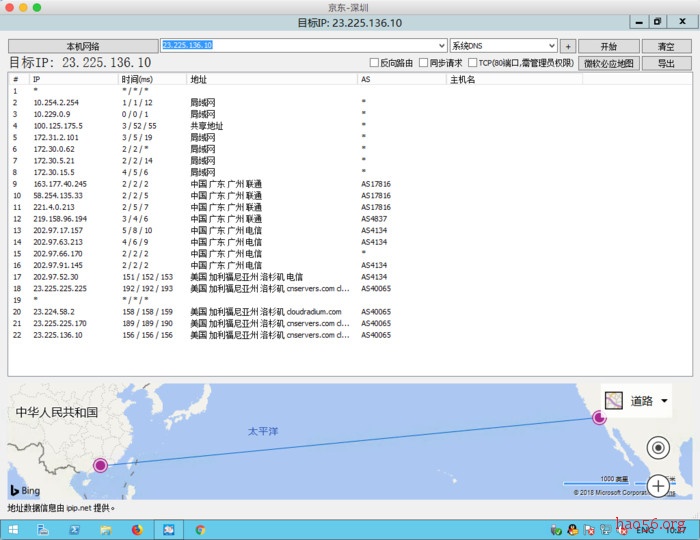Click the macOS green zoom window button
The width and height of the screenshot is (700, 540).
(37, 7)
